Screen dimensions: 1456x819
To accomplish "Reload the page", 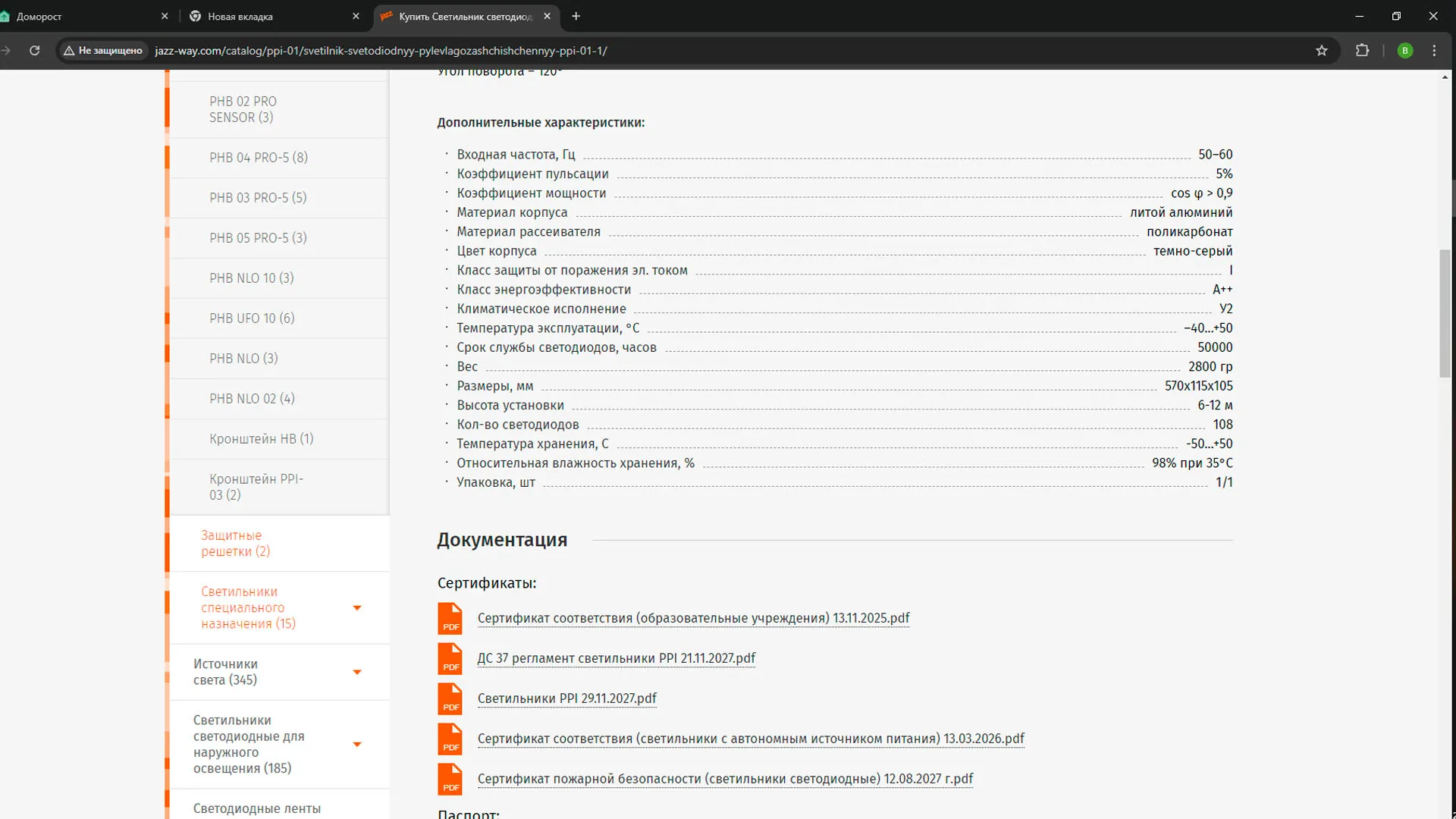I will click(34, 51).
